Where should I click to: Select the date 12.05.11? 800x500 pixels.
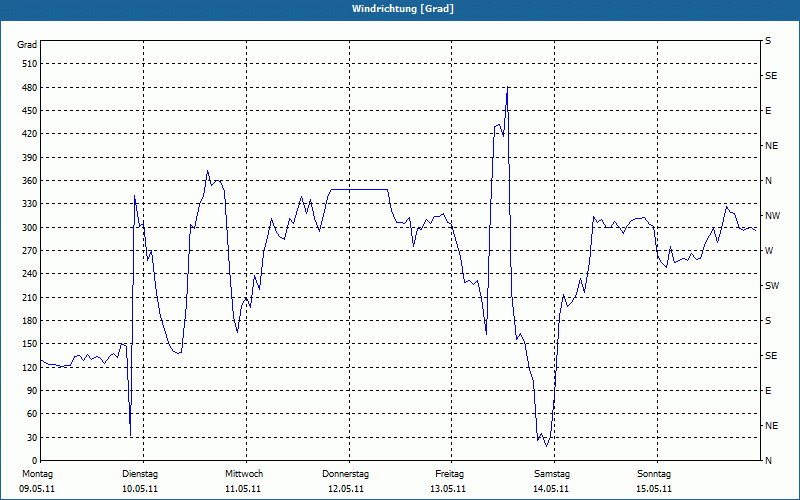pos(346,489)
